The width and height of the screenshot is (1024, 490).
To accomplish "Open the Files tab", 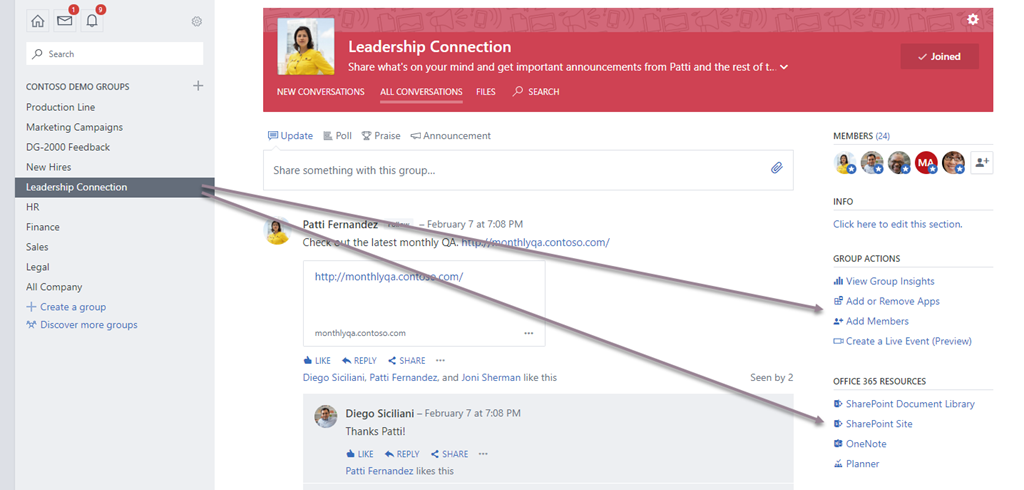I will point(486,91).
